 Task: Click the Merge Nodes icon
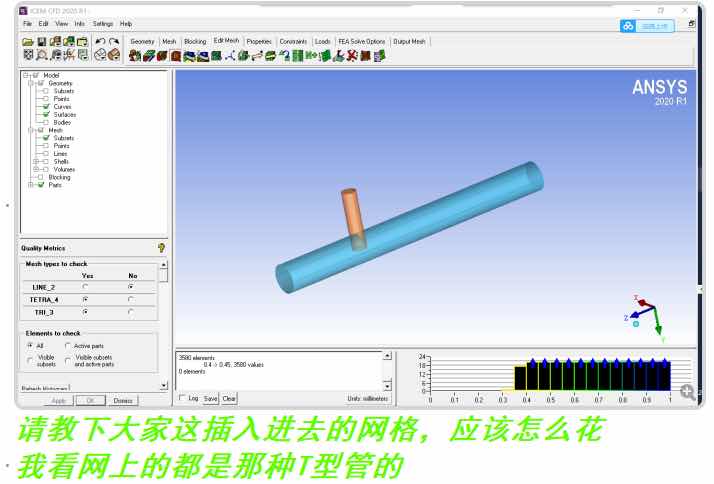230,56
